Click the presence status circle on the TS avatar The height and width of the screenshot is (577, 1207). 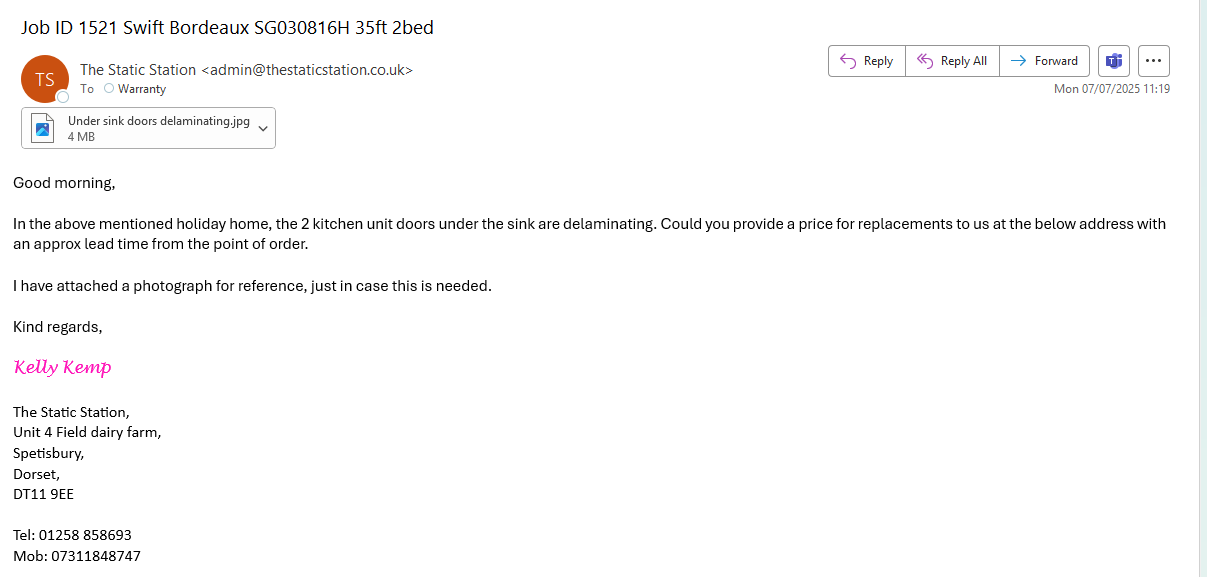click(62, 97)
